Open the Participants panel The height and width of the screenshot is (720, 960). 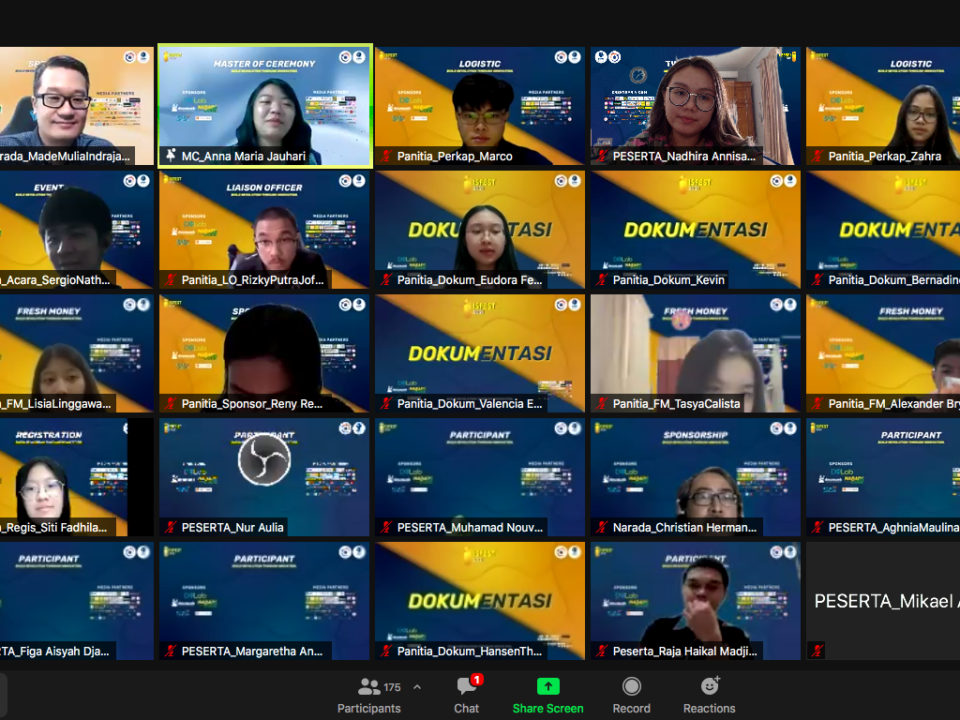click(x=368, y=694)
